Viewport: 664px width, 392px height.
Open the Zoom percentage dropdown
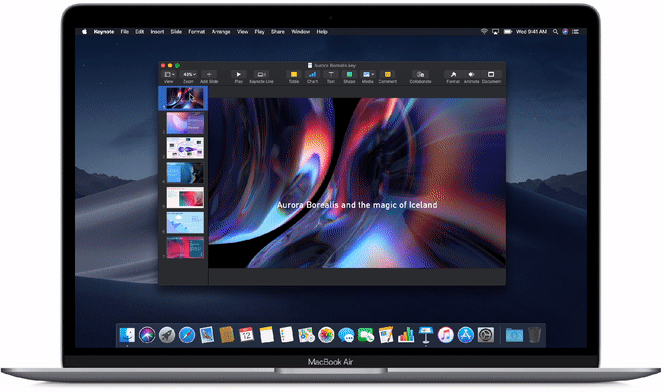(189, 75)
